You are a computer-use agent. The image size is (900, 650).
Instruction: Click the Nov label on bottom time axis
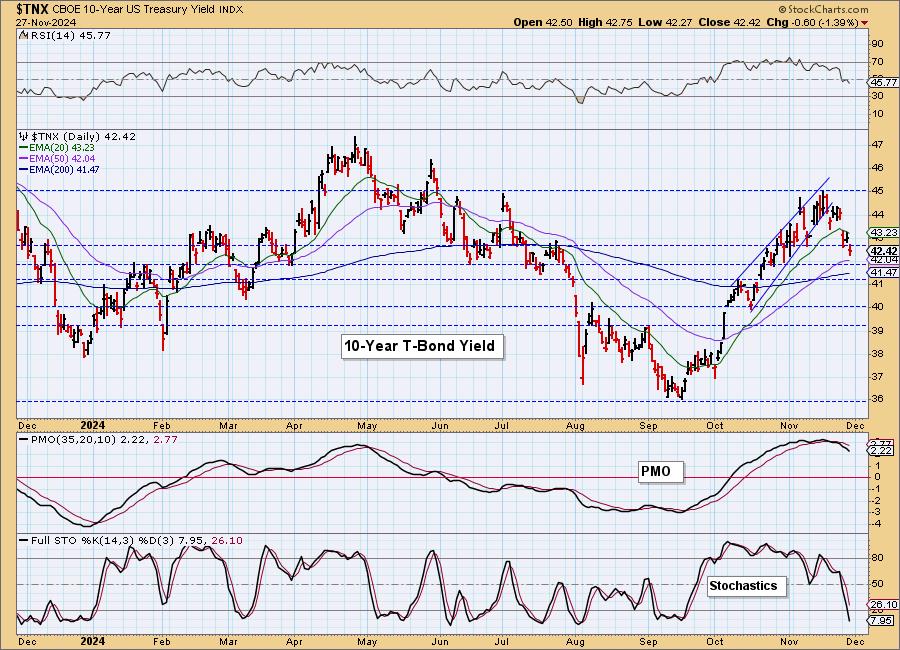(x=790, y=641)
